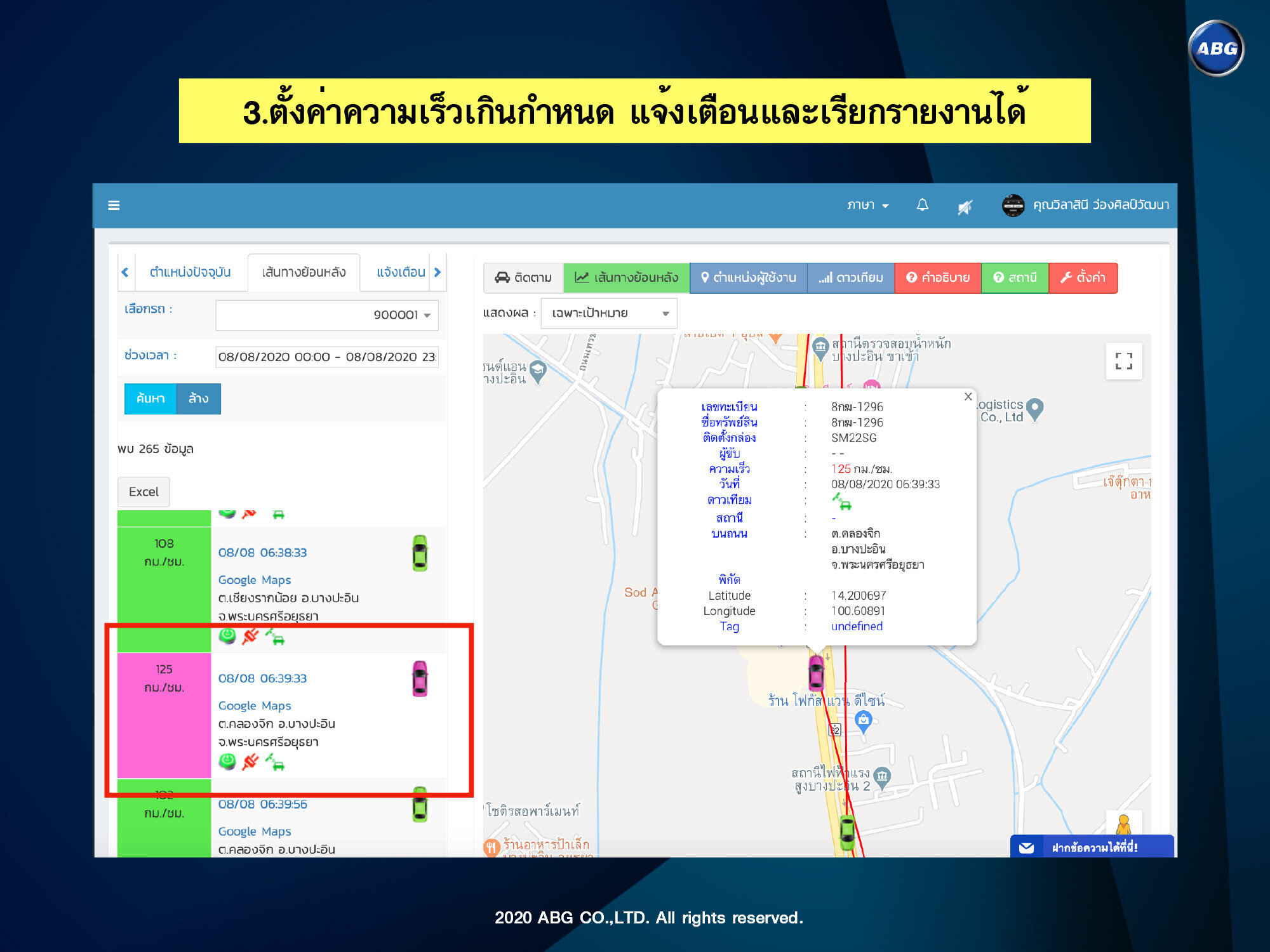Screen dimensions: 1270x952
Task: Open Google Maps link for 06:39:33 entry
Action: click(x=255, y=706)
